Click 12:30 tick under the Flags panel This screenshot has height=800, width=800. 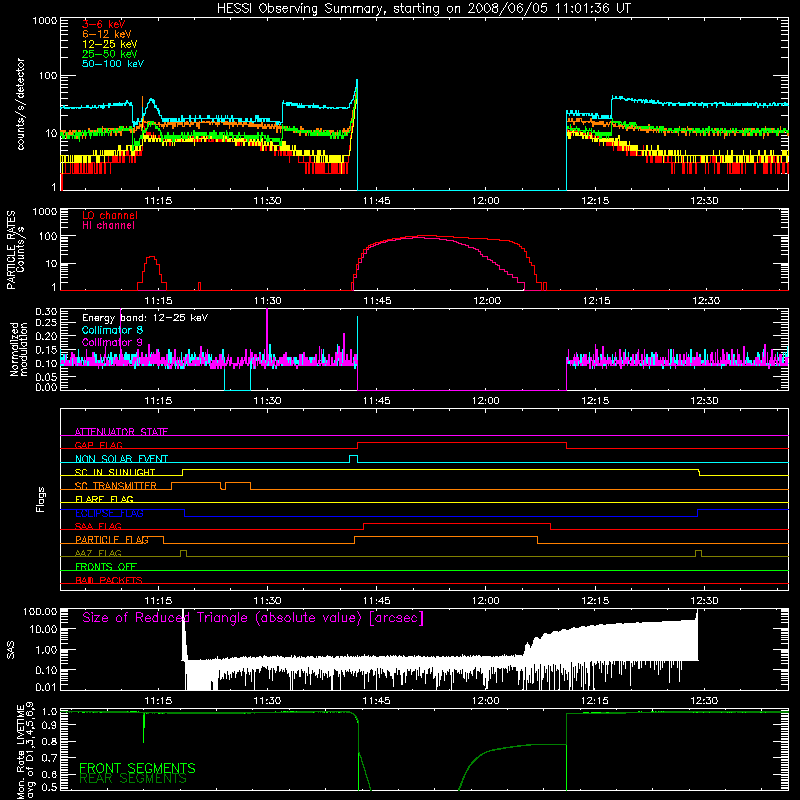pos(704,601)
